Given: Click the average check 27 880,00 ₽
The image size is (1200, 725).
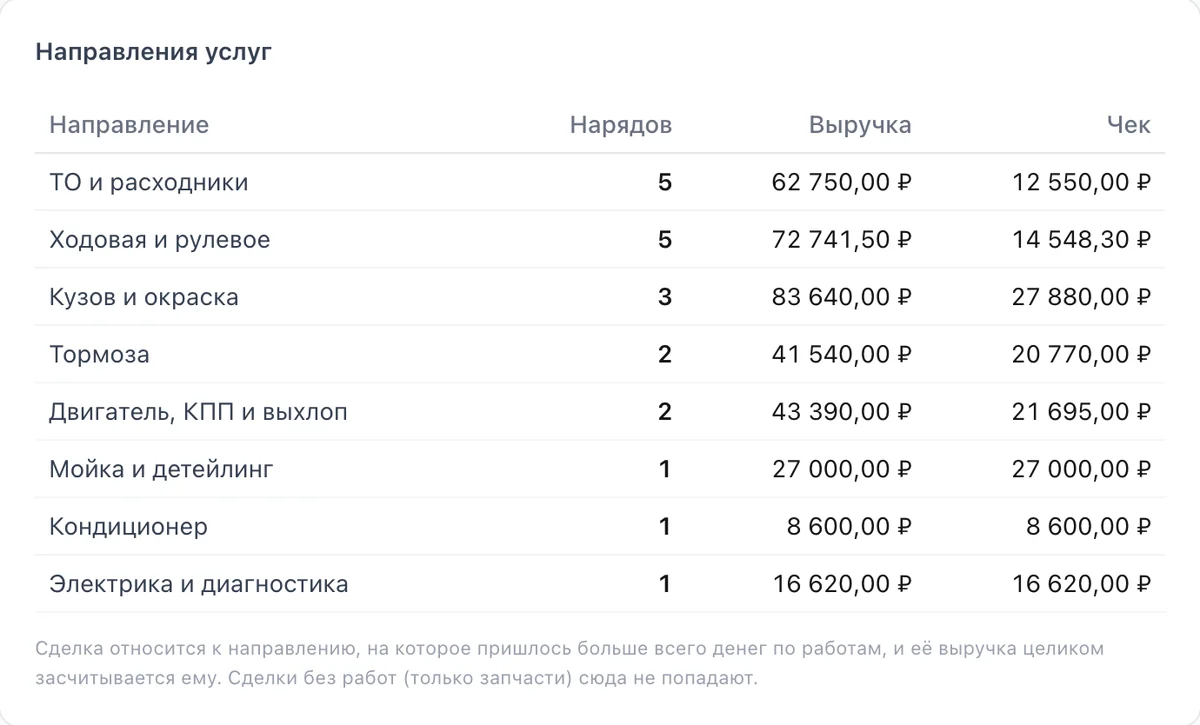Looking at the screenshot, I should (1082, 297).
